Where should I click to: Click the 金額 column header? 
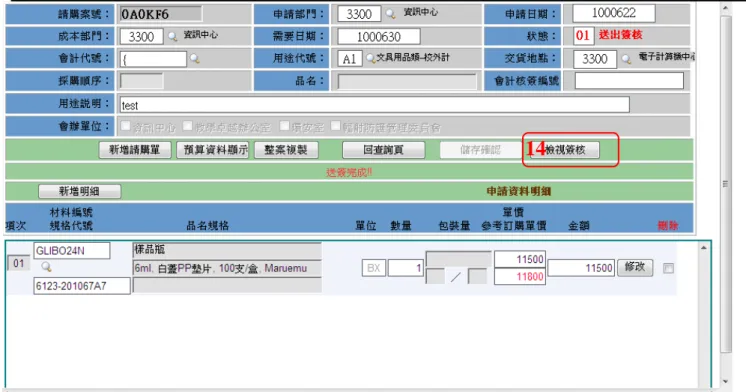[x=579, y=225]
